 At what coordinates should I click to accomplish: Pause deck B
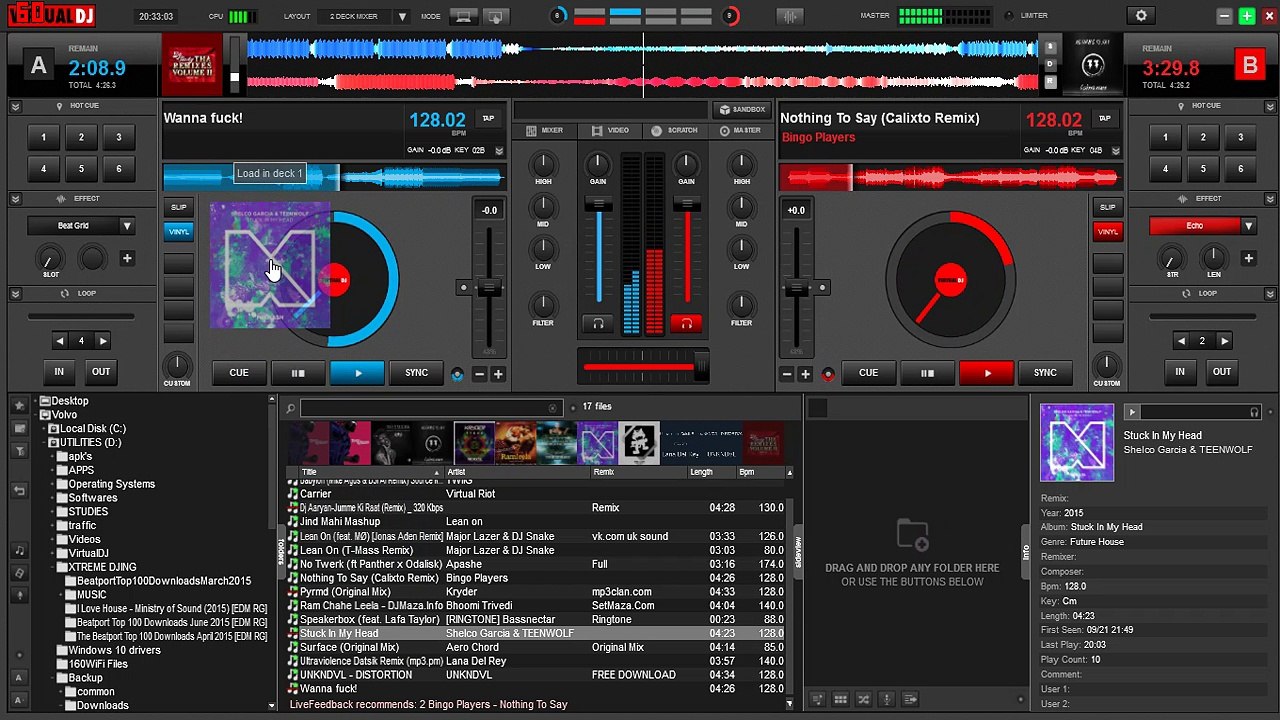[x=927, y=373]
